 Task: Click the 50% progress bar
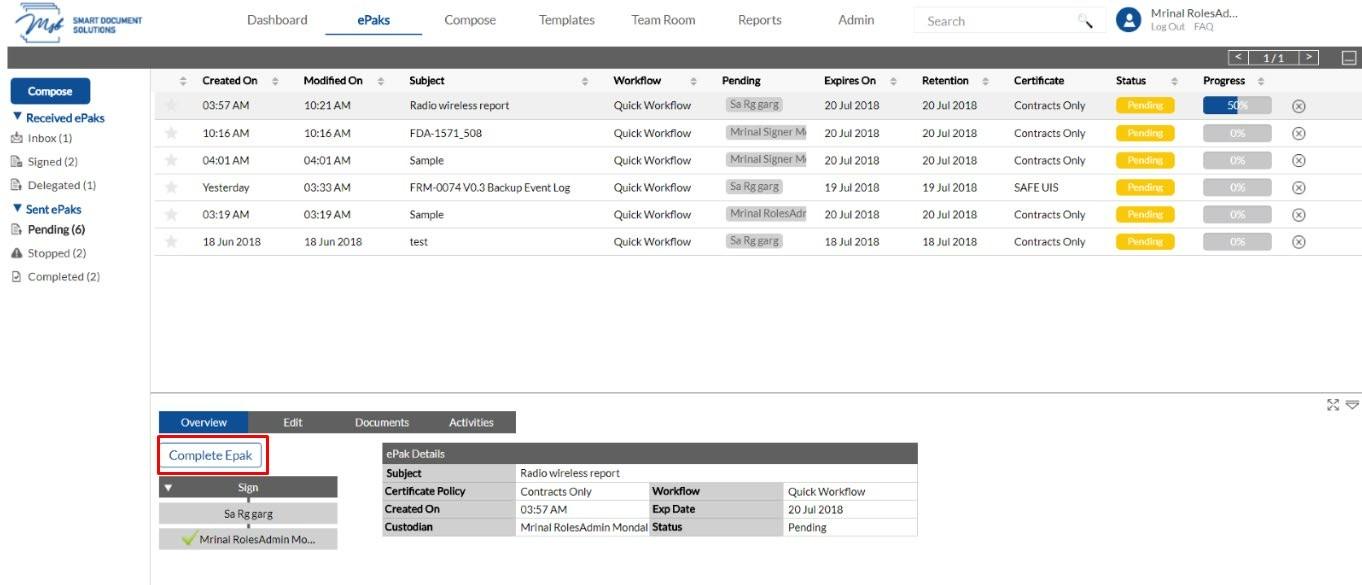1237,105
